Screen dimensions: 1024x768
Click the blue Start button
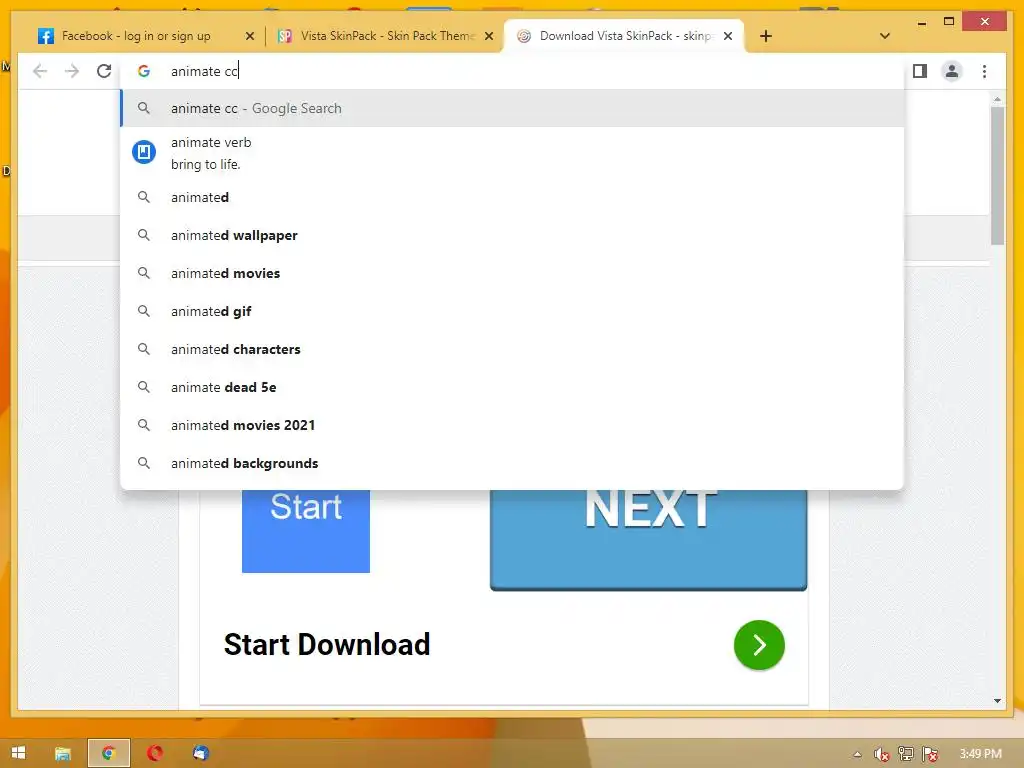click(x=306, y=531)
